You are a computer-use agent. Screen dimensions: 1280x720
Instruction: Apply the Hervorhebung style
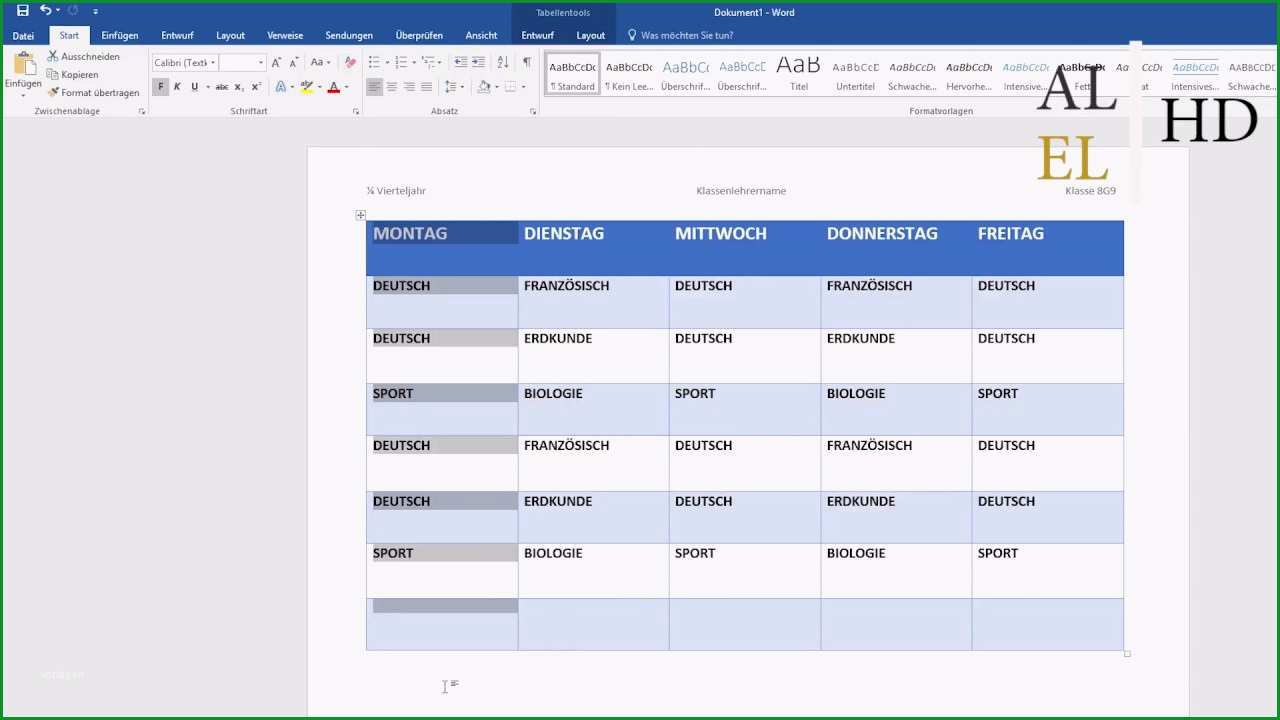click(x=969, y=74)
